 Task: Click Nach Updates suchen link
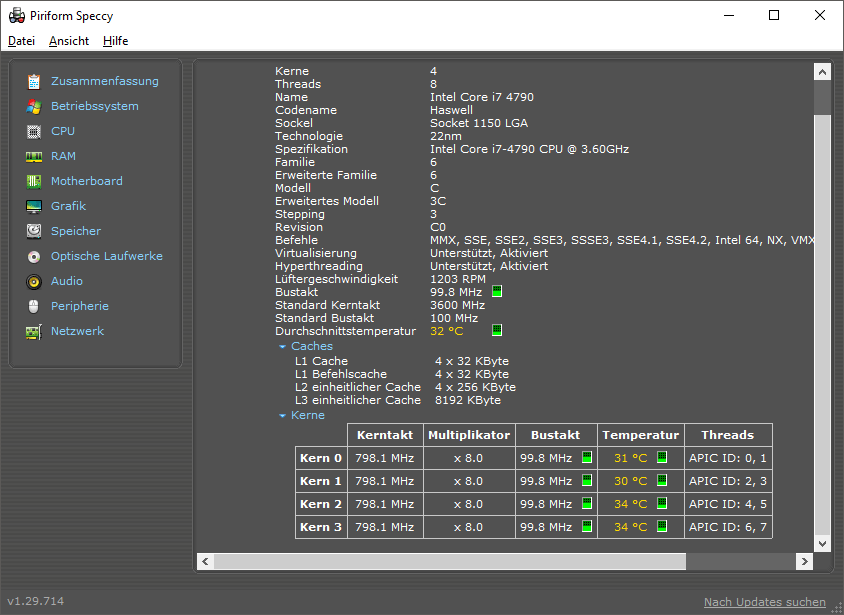point(764,602)
